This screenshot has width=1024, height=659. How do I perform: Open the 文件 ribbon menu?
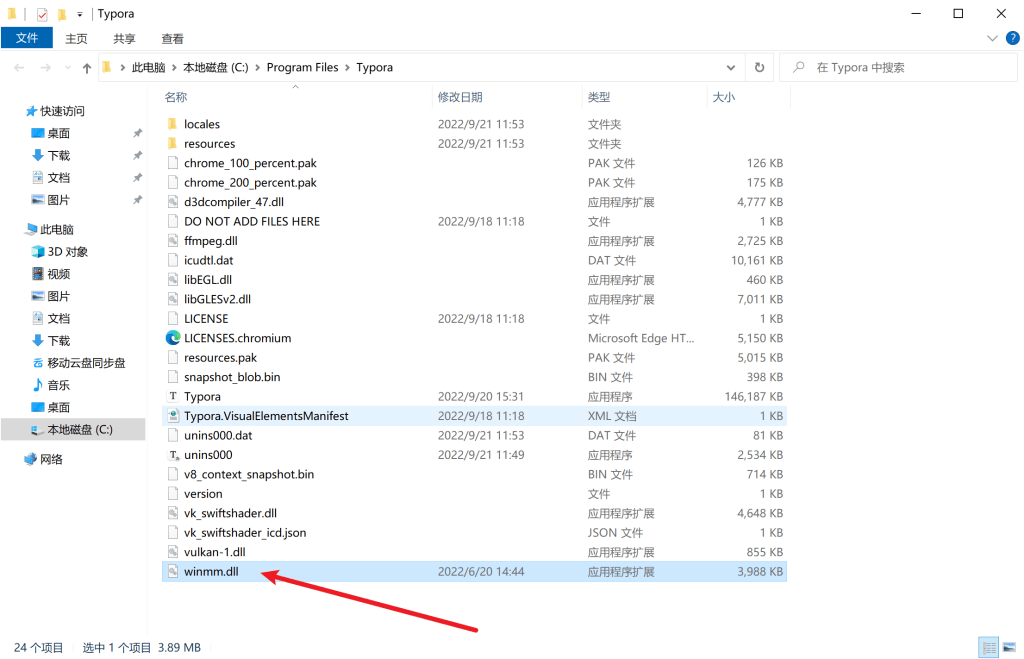pos(27,38)
